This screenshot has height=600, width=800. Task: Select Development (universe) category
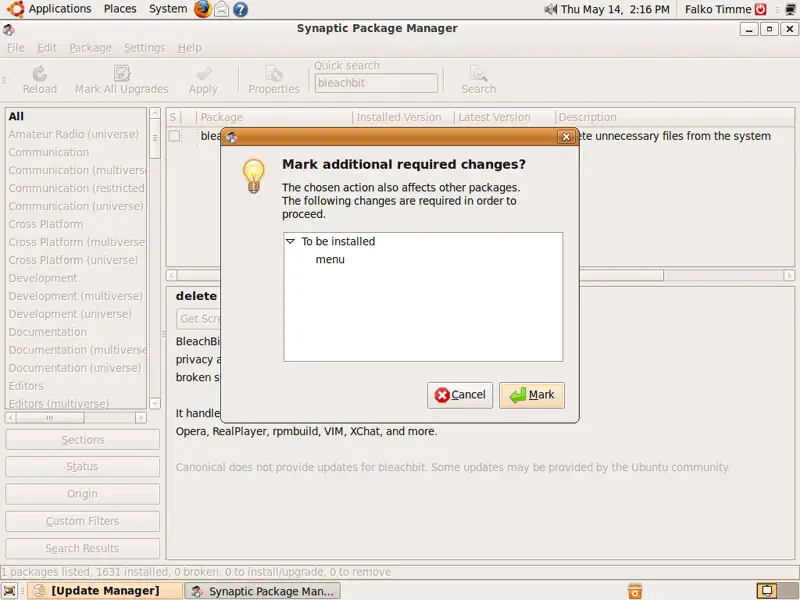70,314
